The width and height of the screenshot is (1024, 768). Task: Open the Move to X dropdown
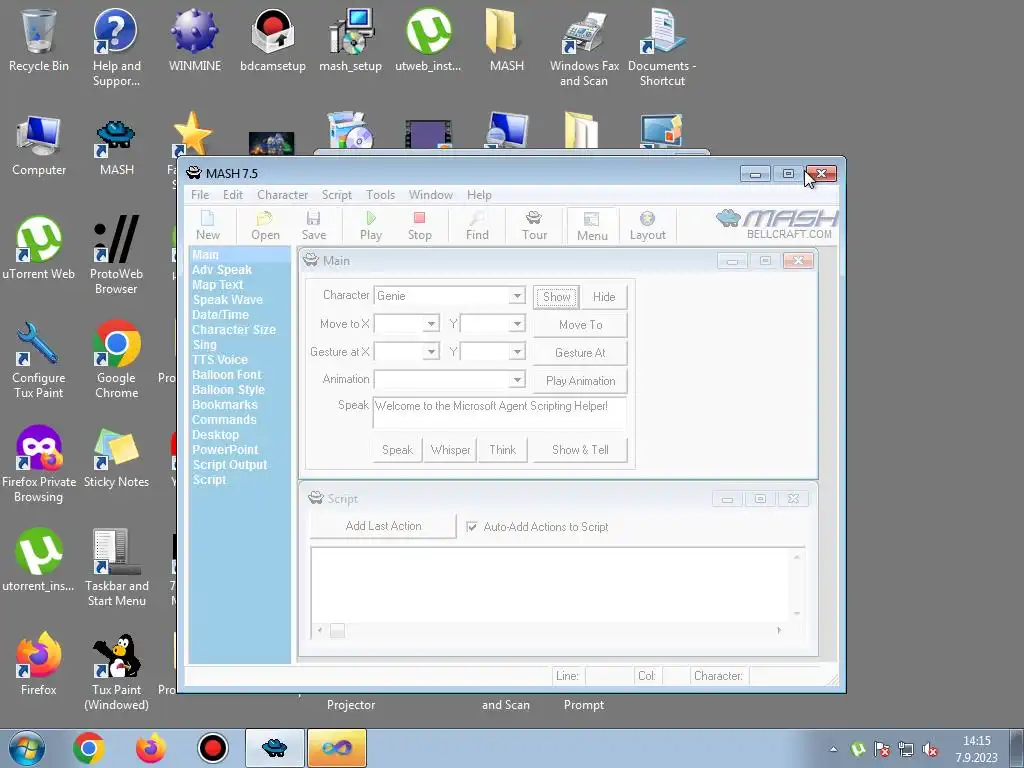point(431,324)
